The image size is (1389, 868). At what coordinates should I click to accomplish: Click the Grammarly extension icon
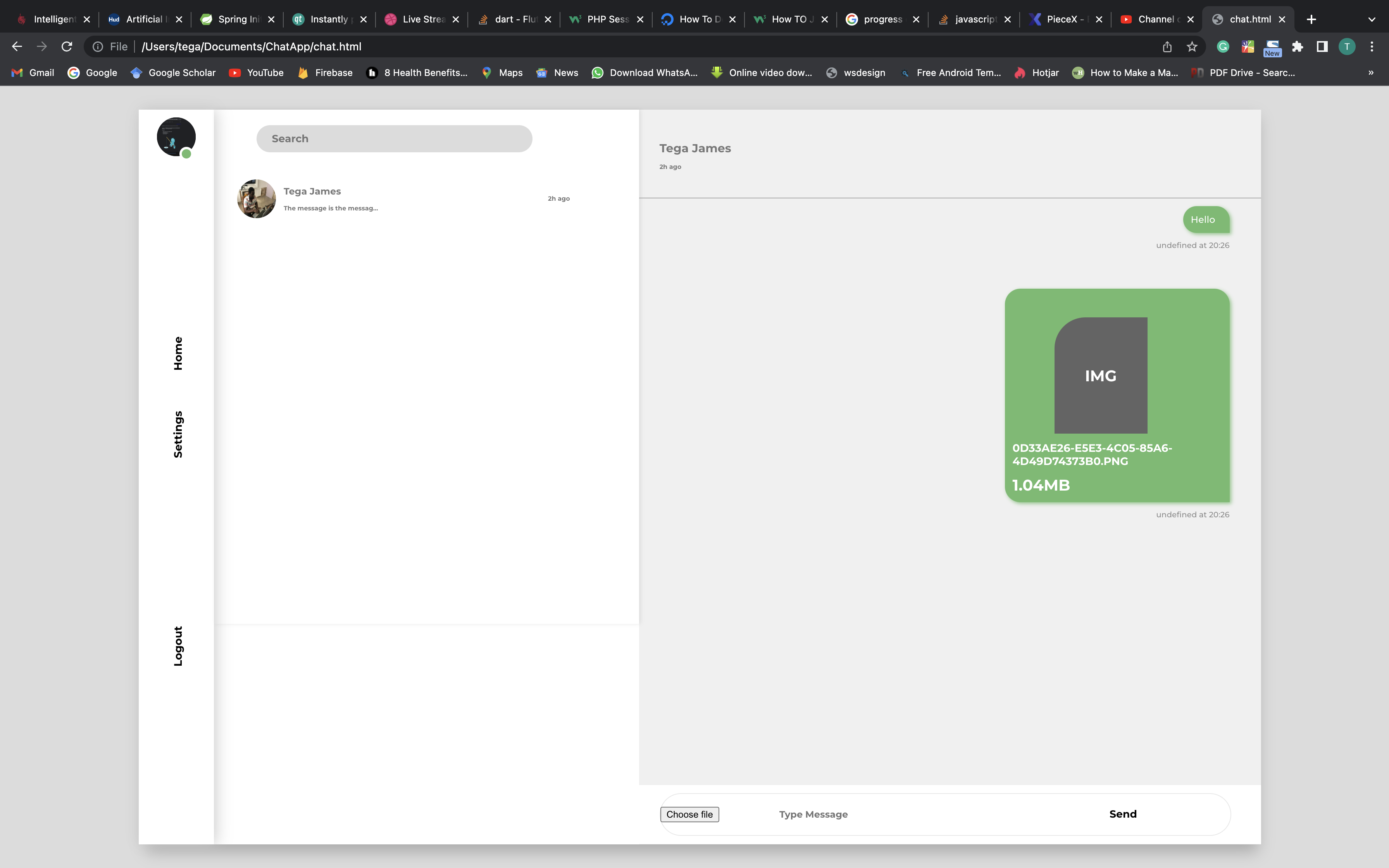click(1223, 46)
